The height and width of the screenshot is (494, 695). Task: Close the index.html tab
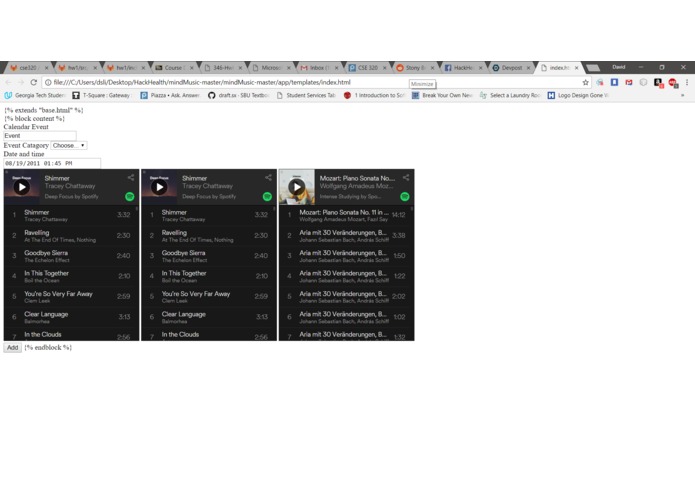pyautogui.click(x=576, y=68)
